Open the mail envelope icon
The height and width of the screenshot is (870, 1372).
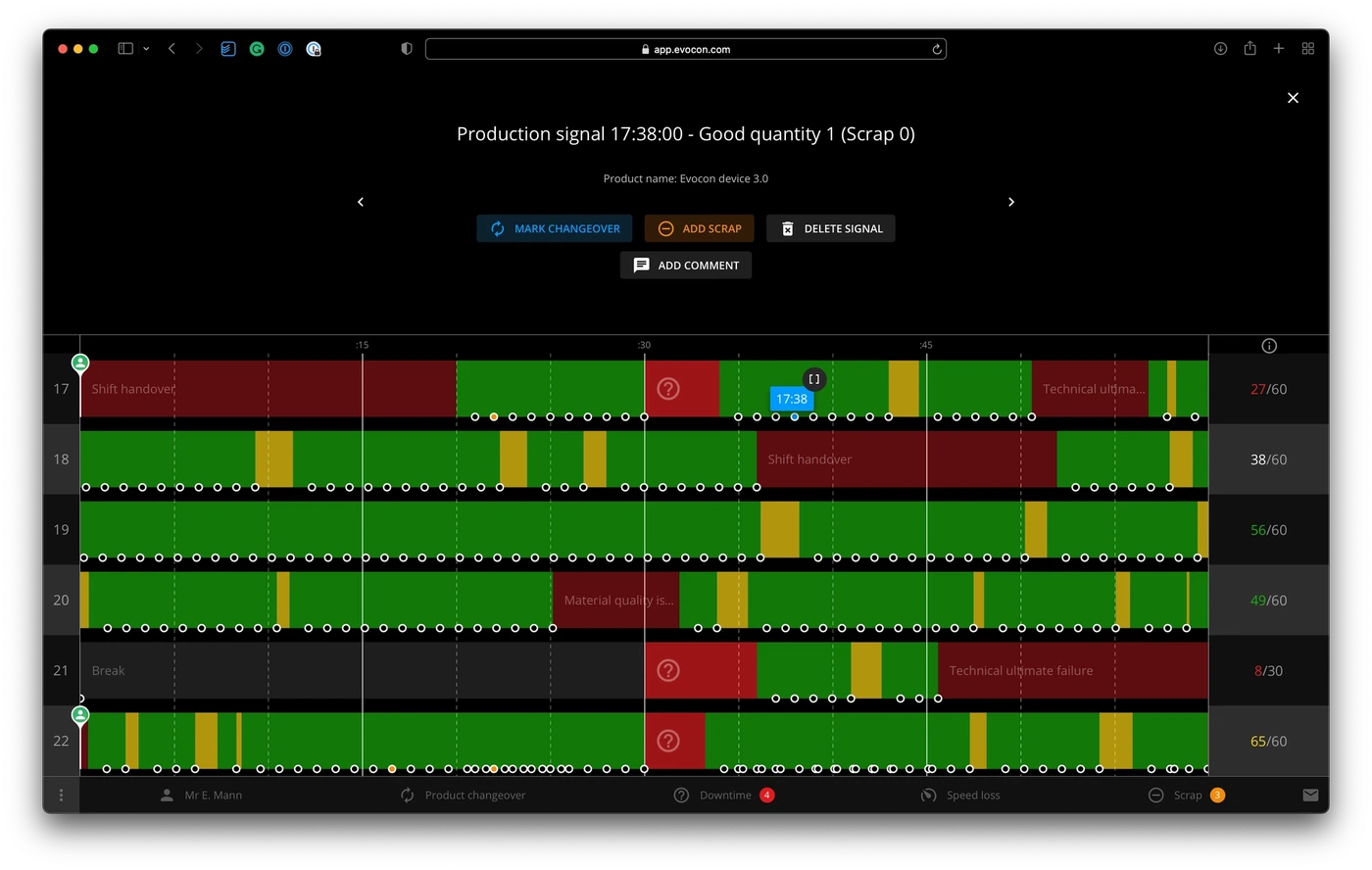(1310, 796)
